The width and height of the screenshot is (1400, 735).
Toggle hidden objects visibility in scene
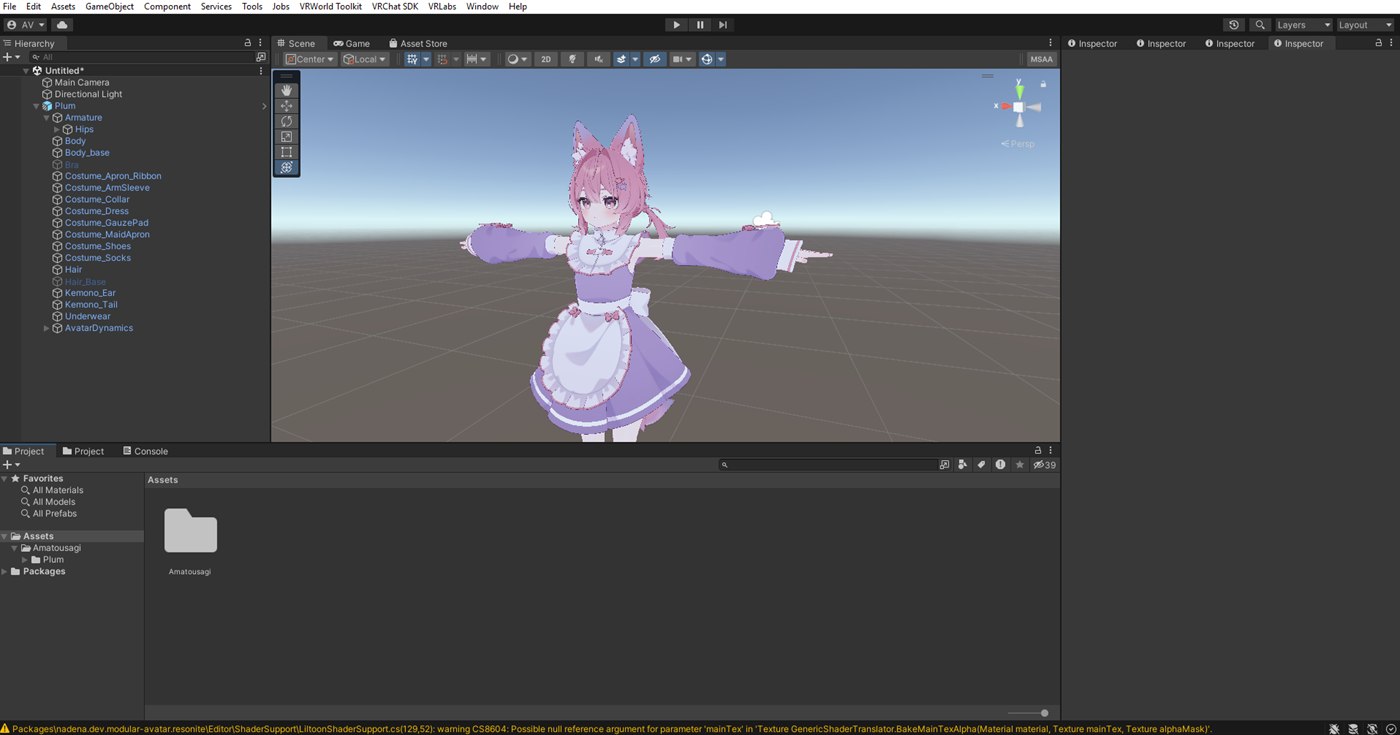(655, 59)
